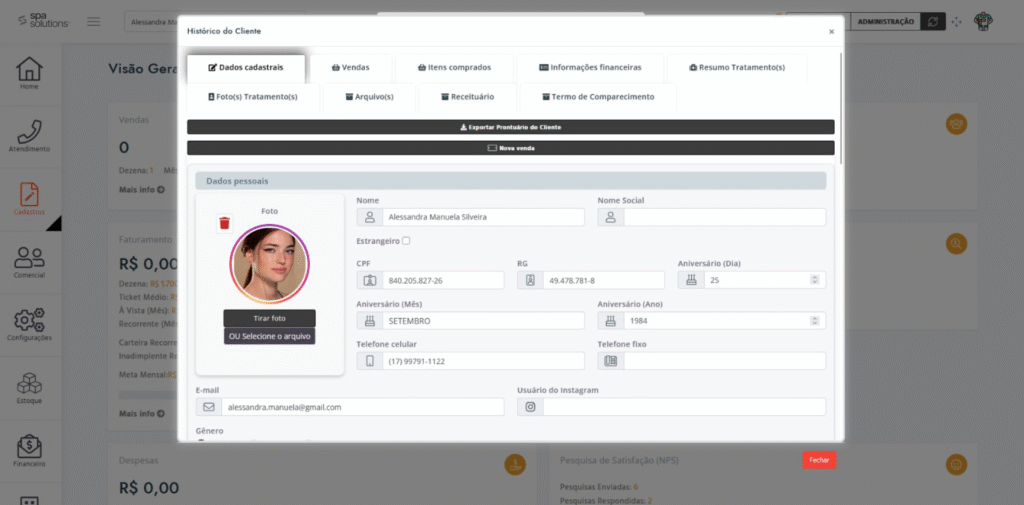
Task: Click the Tirar foto button
Action: tap(269, 318)
